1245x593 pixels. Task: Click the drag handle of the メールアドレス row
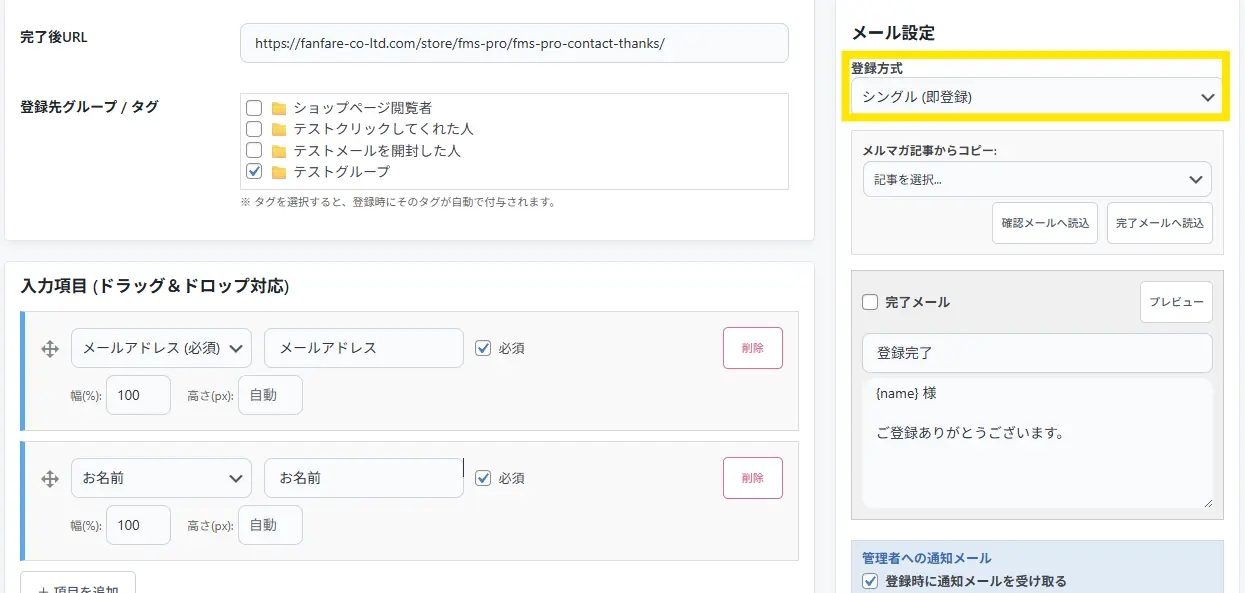coord(49,349)
